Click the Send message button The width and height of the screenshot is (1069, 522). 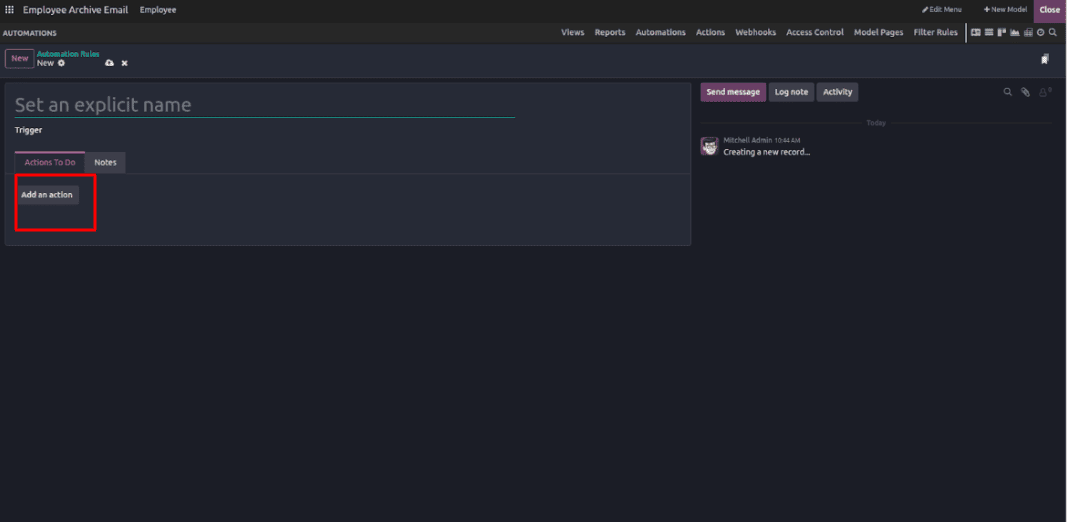point(733,92)
